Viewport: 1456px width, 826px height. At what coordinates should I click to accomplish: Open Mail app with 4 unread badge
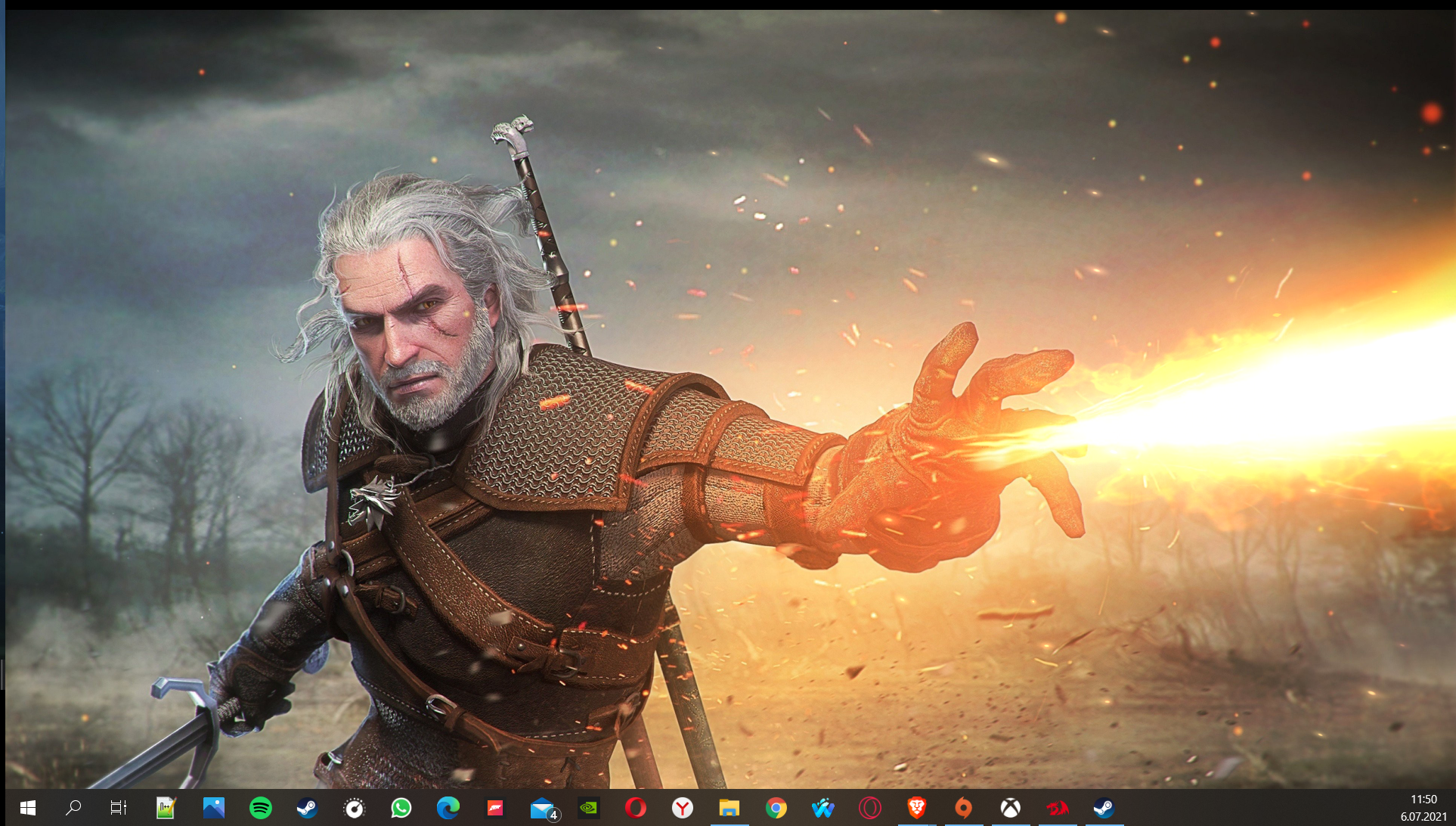coord(544,809)
